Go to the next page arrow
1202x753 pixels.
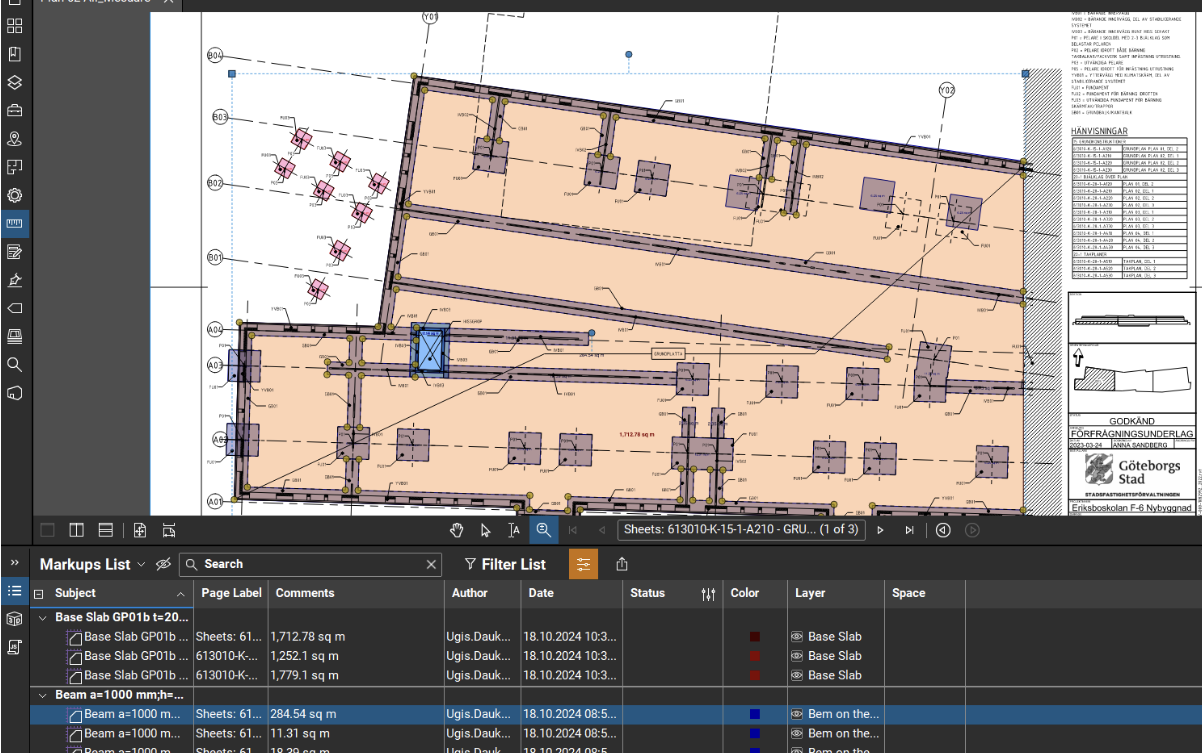point(881,530)
